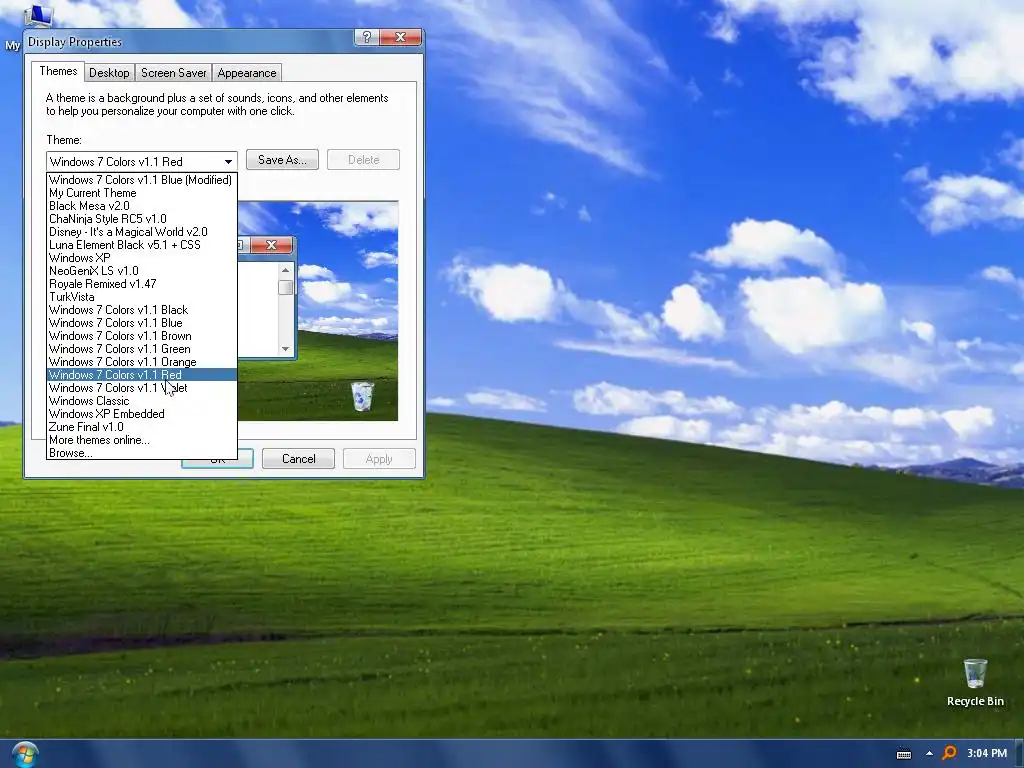Click the Browse... entry
This screenshot has width=1024, height=768.
(142, 453)
